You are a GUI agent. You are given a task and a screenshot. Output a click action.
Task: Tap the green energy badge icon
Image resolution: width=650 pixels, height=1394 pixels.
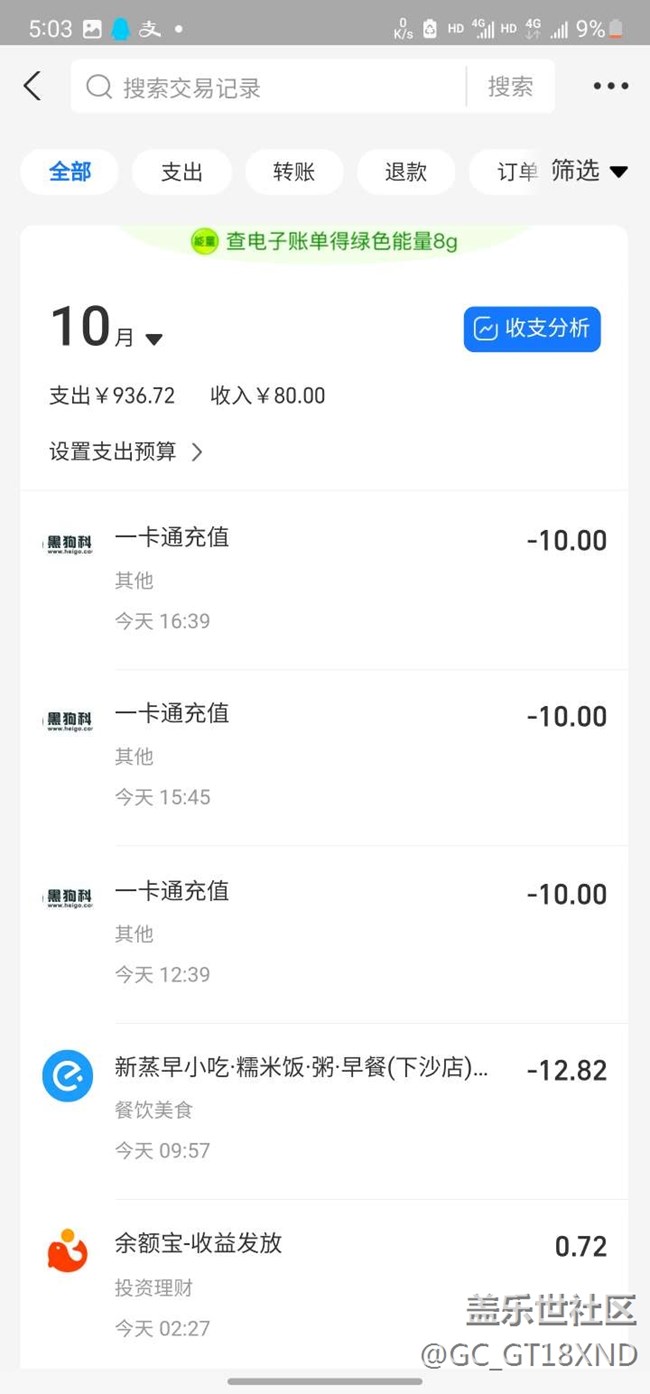coord(204,241)
